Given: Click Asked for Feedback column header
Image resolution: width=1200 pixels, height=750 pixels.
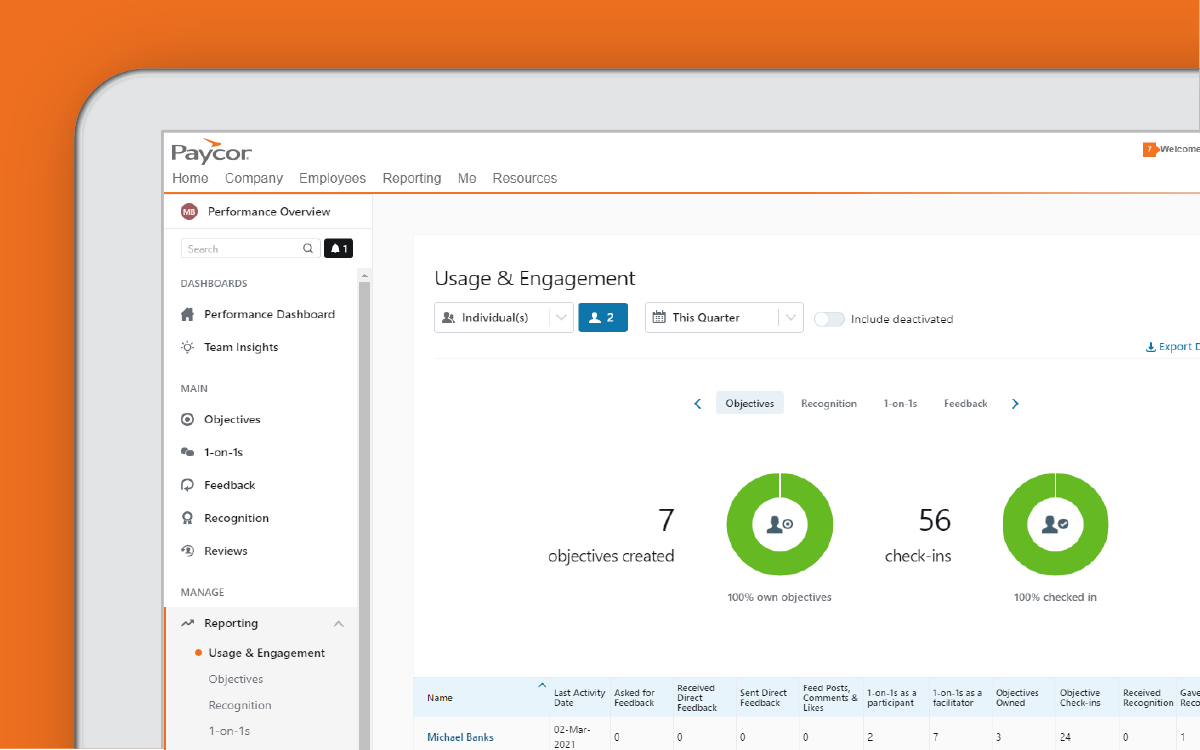Looking at the screenshot, I should tap(635, 698).
